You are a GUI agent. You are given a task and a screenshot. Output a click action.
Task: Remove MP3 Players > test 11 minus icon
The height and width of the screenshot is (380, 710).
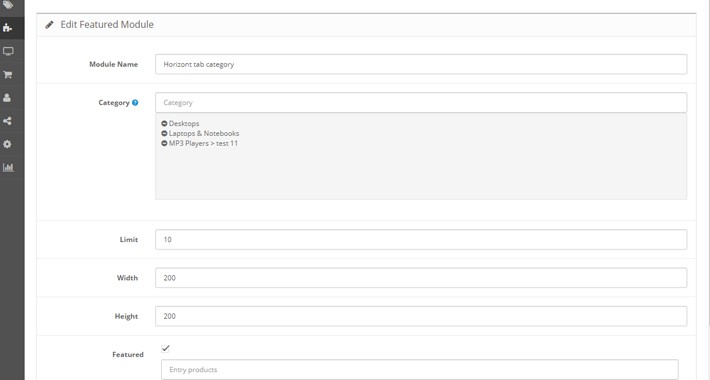[164, 143]
